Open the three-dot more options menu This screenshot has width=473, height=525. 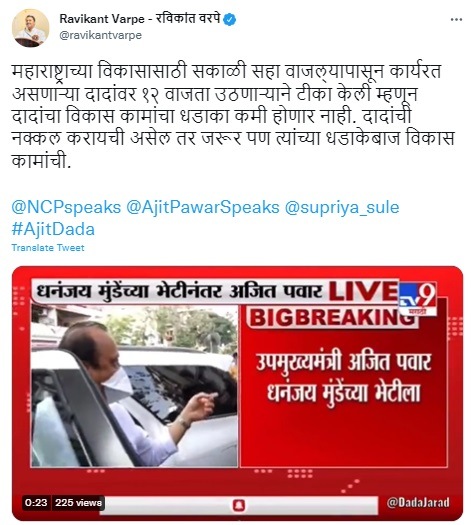456,20
